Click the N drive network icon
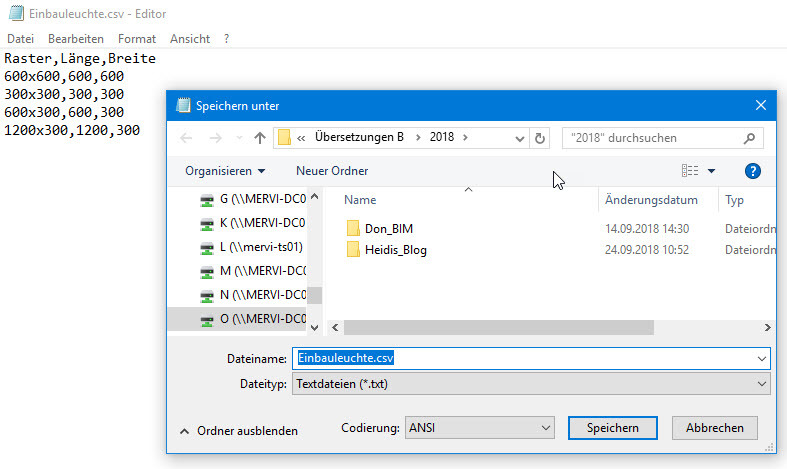 tap(207, 296)
